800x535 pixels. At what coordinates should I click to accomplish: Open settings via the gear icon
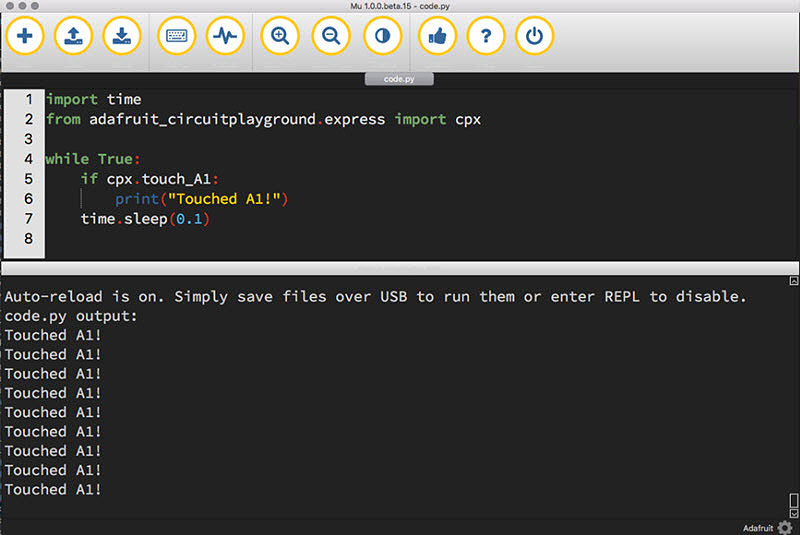[x=785, y=526]
